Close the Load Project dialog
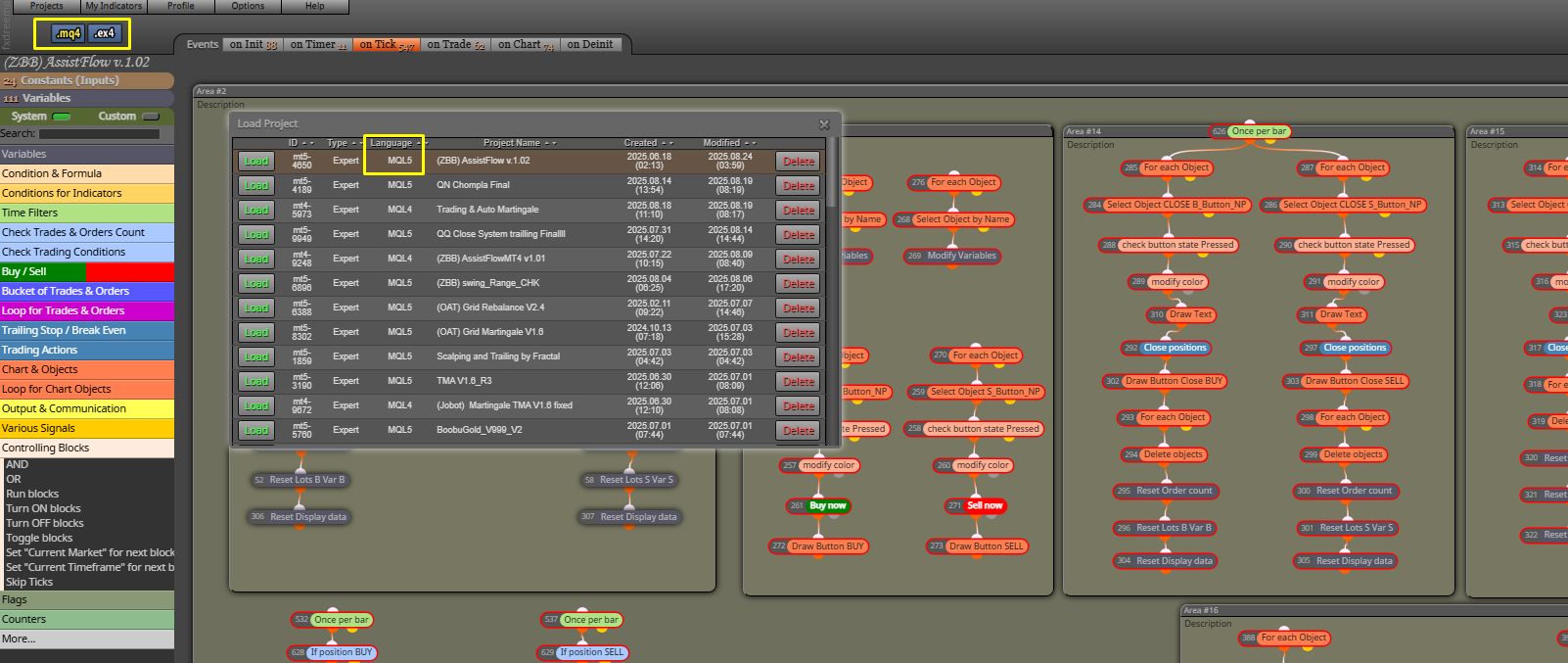1568x663 pixels. click(x=824, y=124)
